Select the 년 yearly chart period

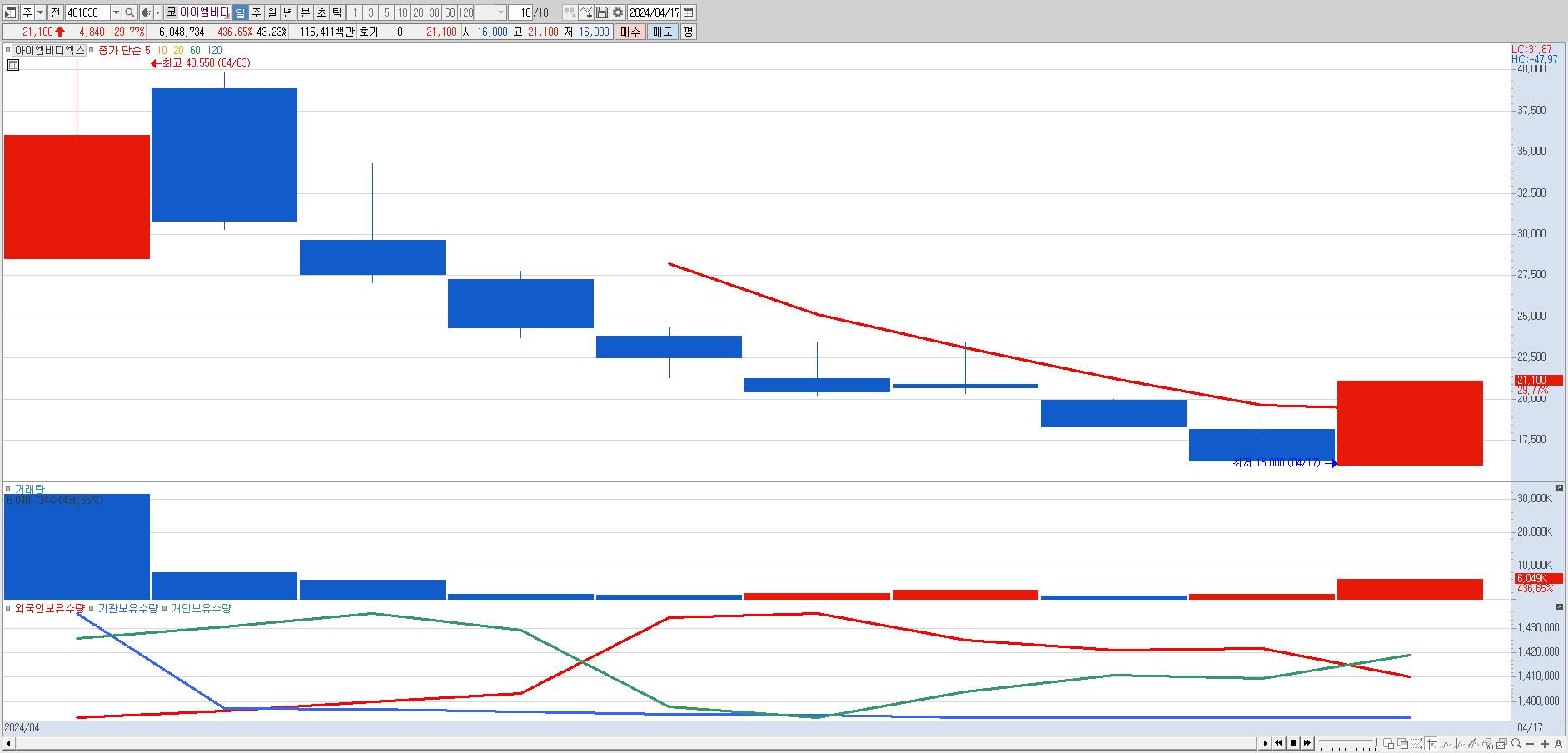287,12
